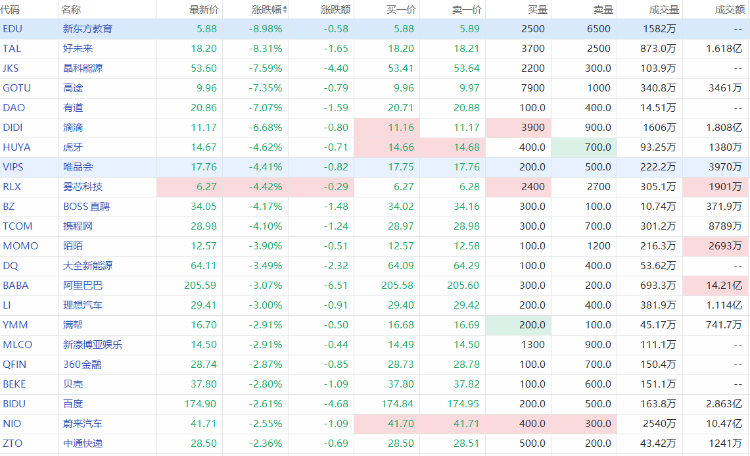Click the ZTO ticker code
This screenshot has height=456, width=750.
click(x=12, y=443)
